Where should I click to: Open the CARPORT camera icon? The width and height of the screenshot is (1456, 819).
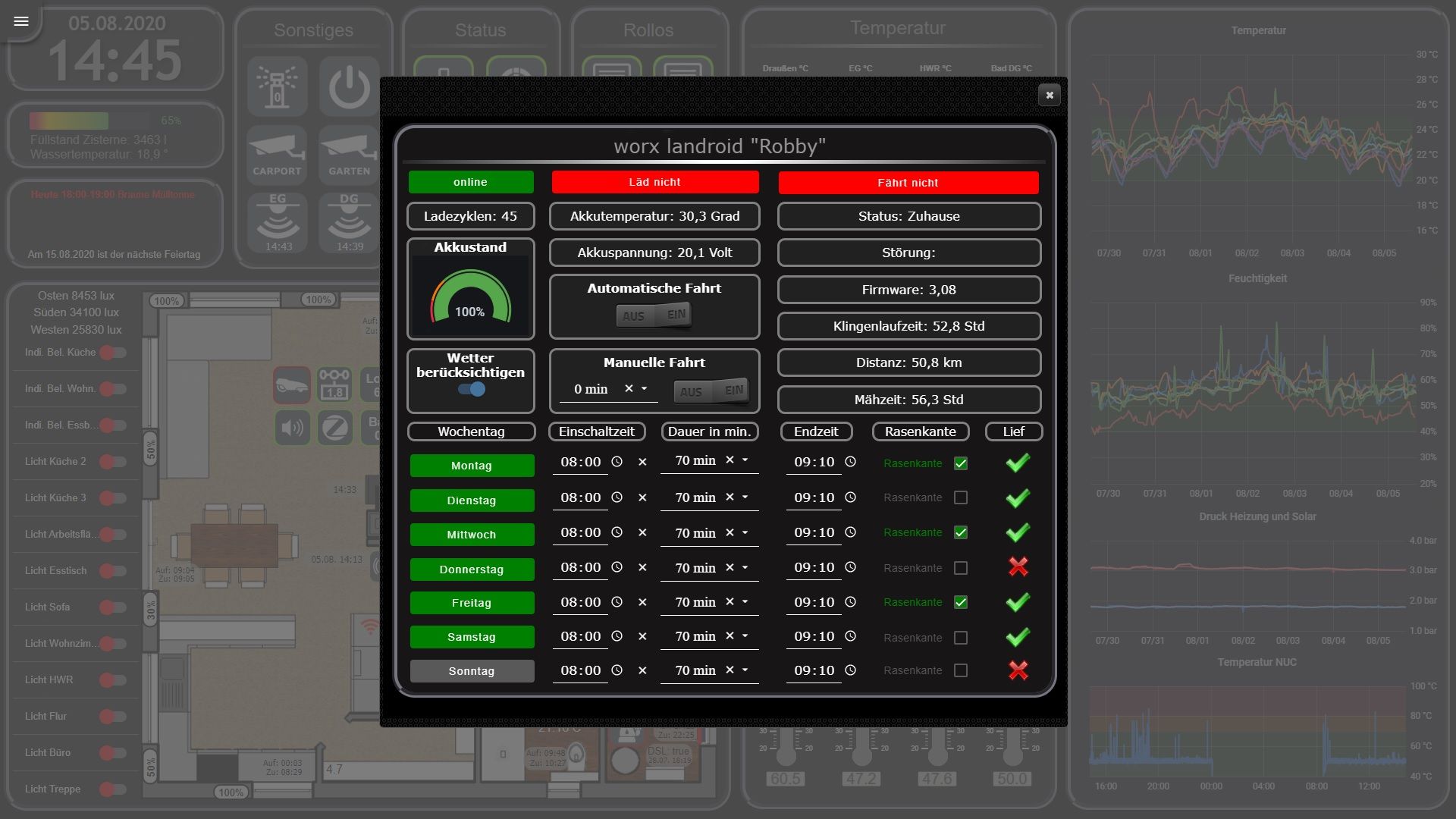click(x=277, y=155)
